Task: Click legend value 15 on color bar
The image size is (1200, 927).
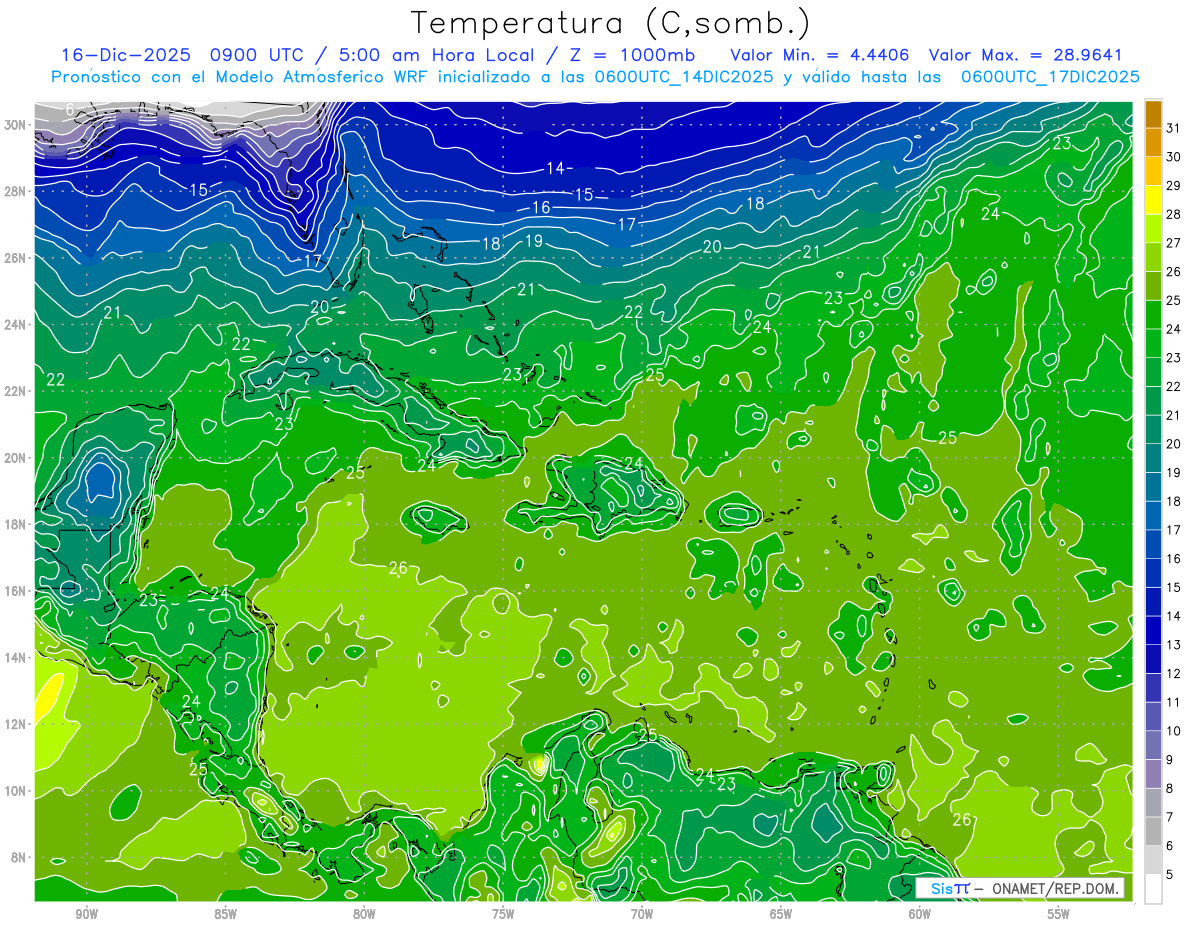Action: [1174, 588]
